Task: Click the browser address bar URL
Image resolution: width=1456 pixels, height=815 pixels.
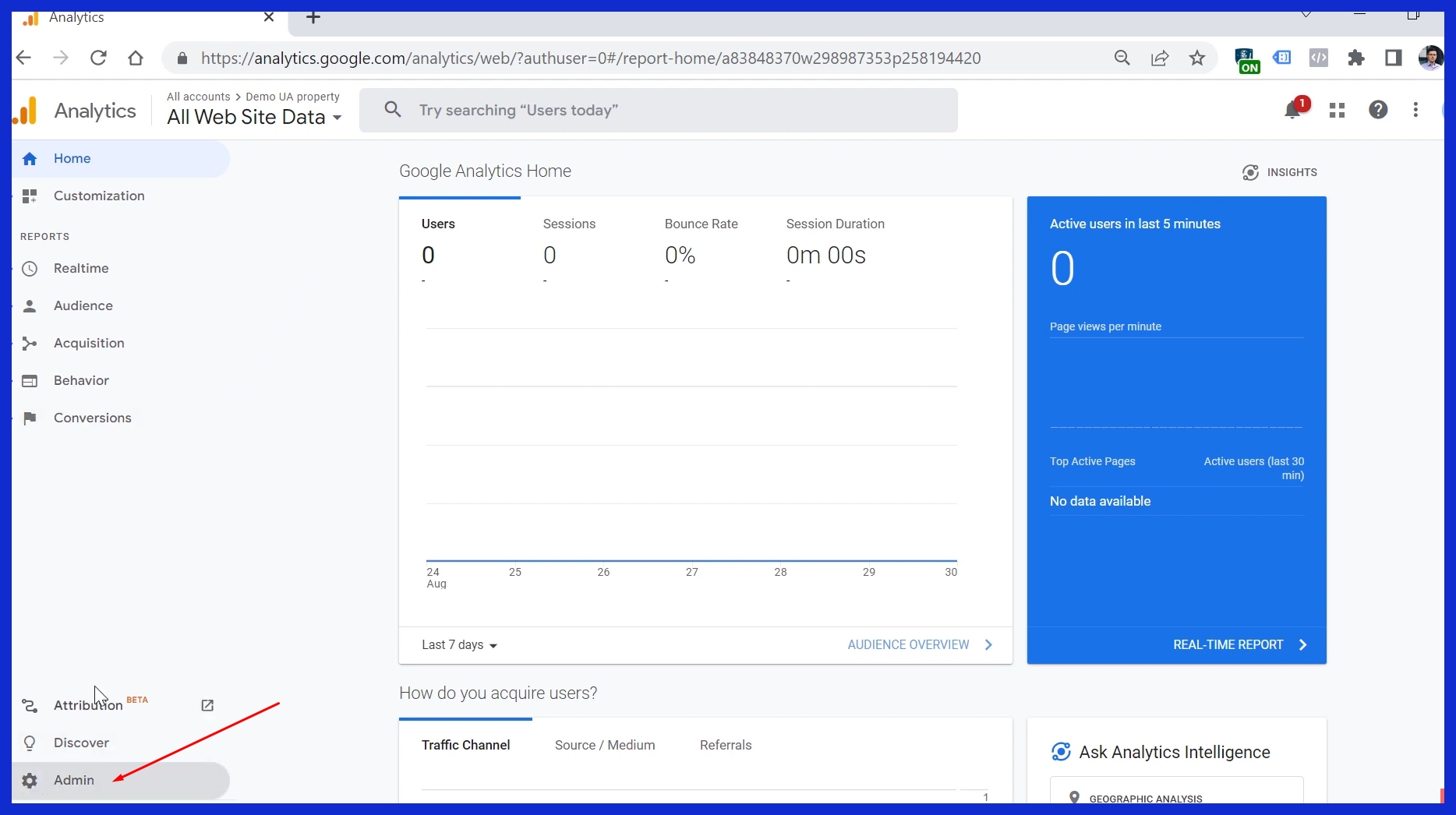Action: pos(591,58)
